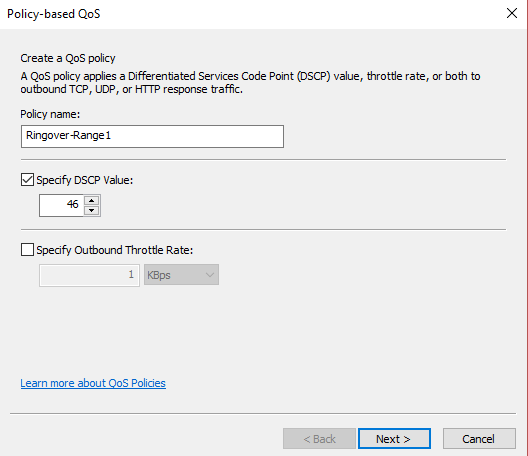The image size is (528, 456).
Task: Enable the Specify Outbound Throttle Rate checkbox
Action: 27,250
